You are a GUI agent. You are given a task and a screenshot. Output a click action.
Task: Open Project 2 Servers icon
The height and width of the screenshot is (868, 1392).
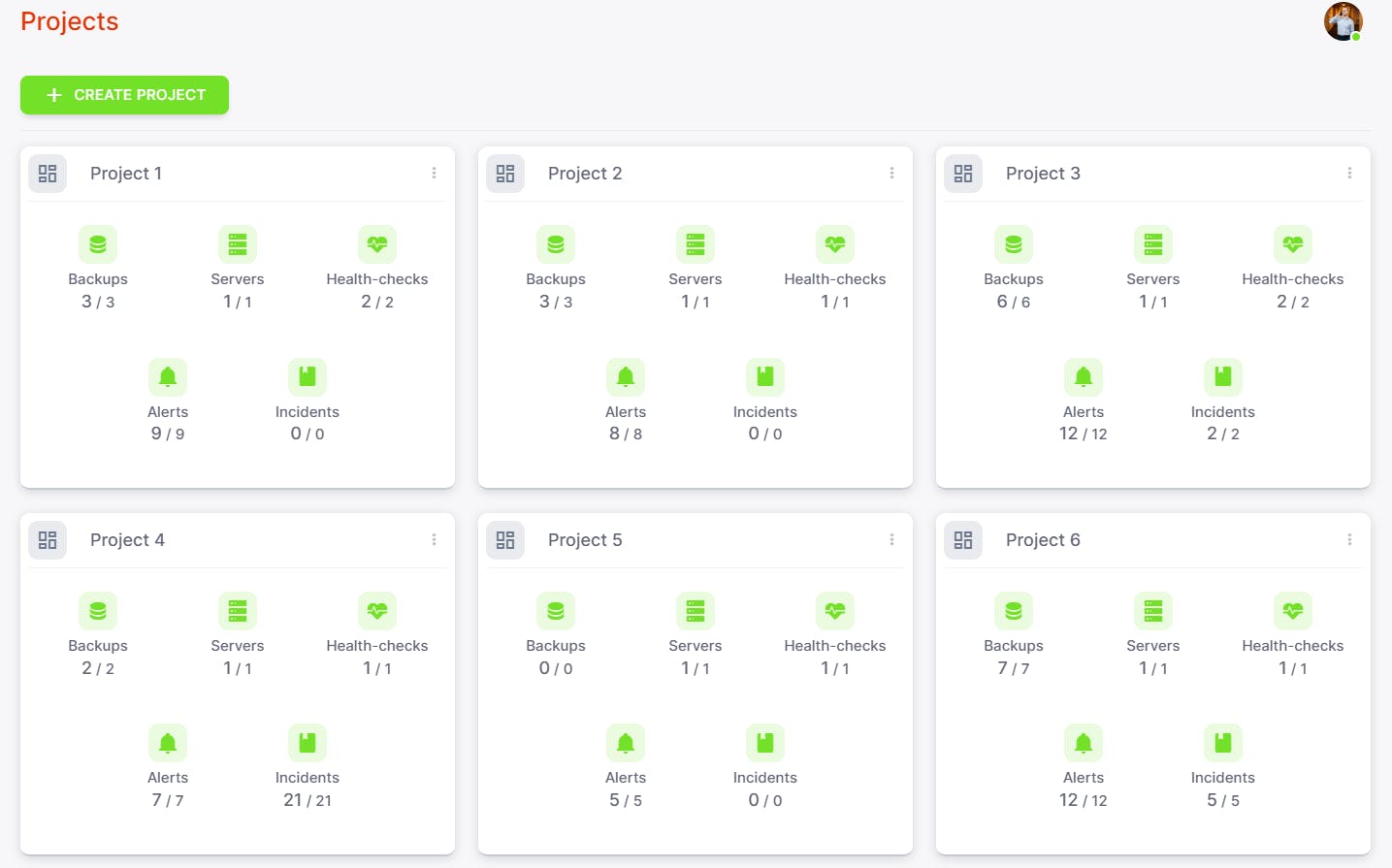tap(696, 244)
